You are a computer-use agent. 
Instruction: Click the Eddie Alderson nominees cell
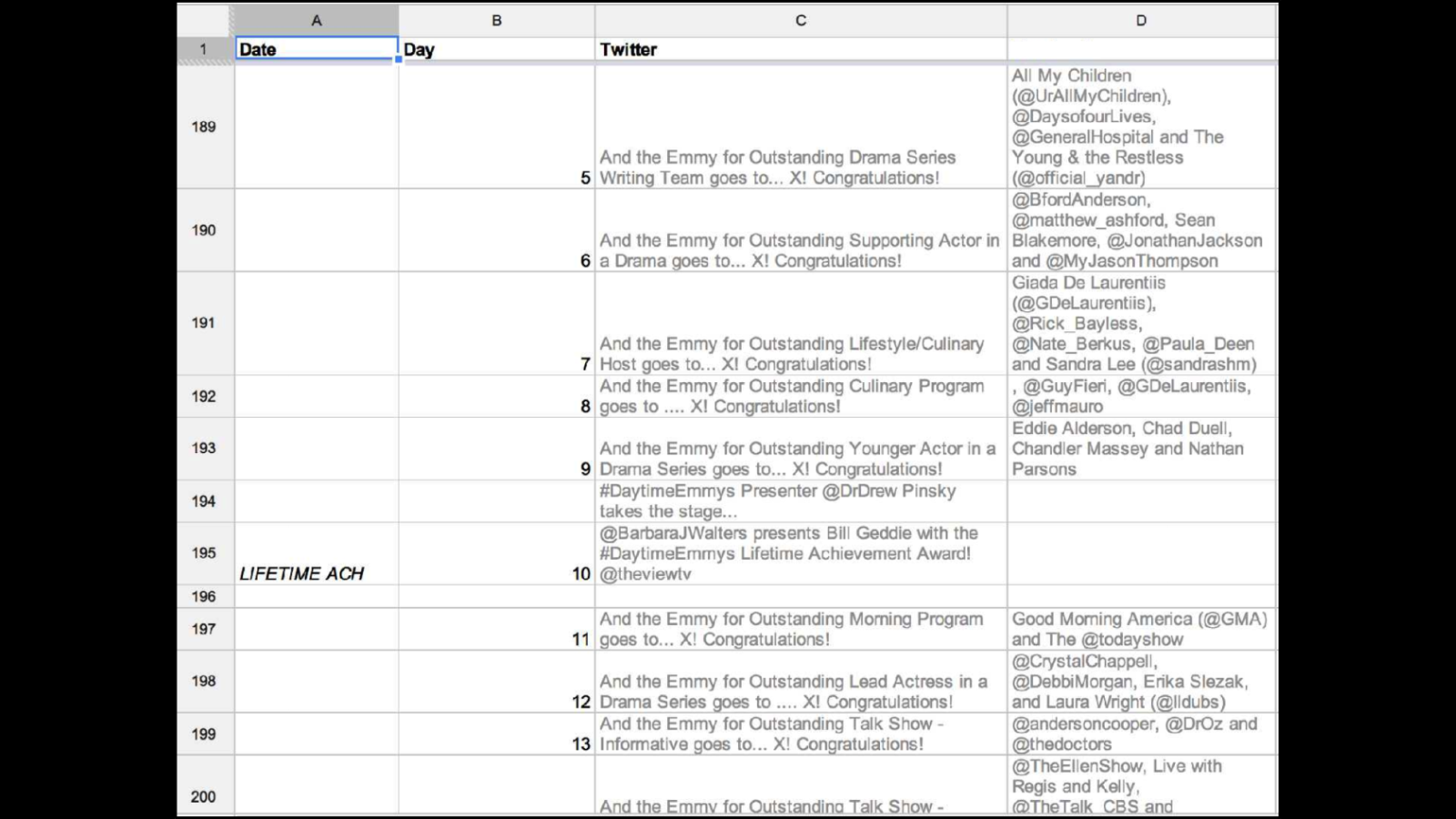1142,449
